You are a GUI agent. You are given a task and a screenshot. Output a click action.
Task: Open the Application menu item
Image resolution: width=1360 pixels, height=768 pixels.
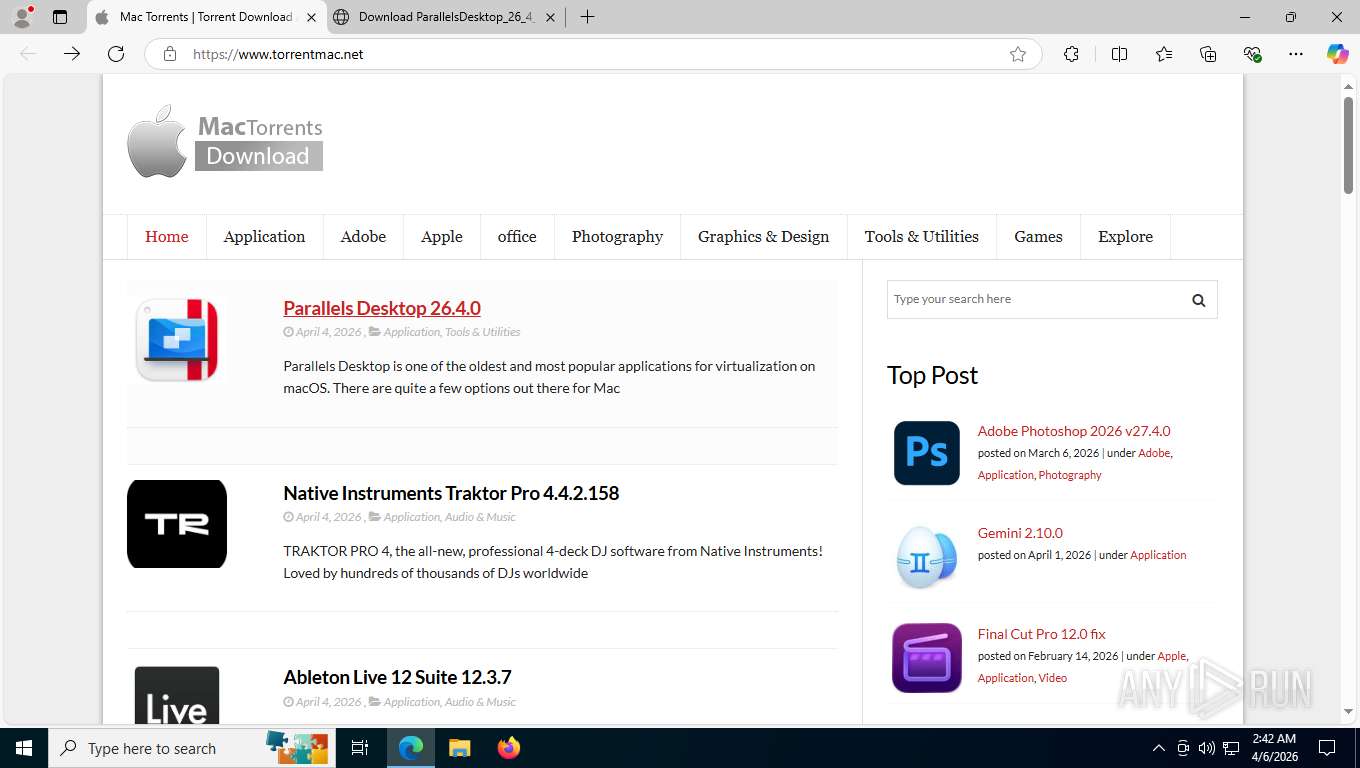click(264, 237)
